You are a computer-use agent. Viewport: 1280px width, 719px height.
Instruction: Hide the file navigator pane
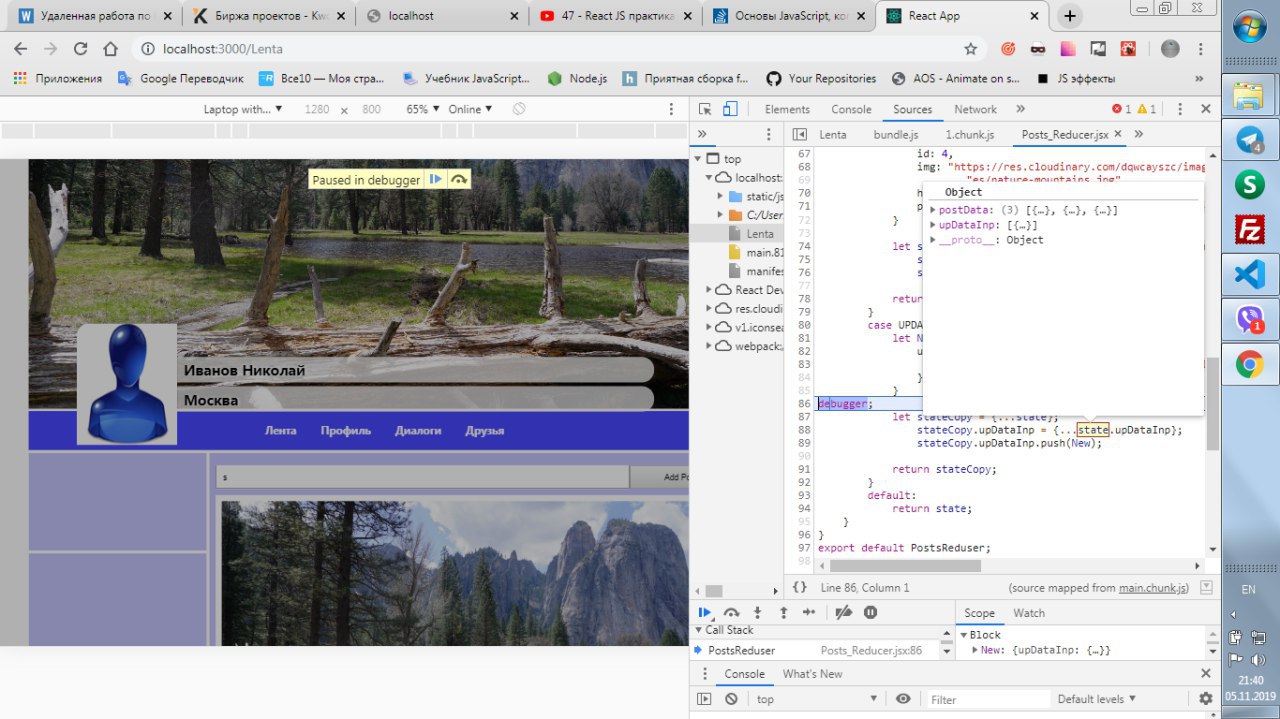[x=800, y=135]
